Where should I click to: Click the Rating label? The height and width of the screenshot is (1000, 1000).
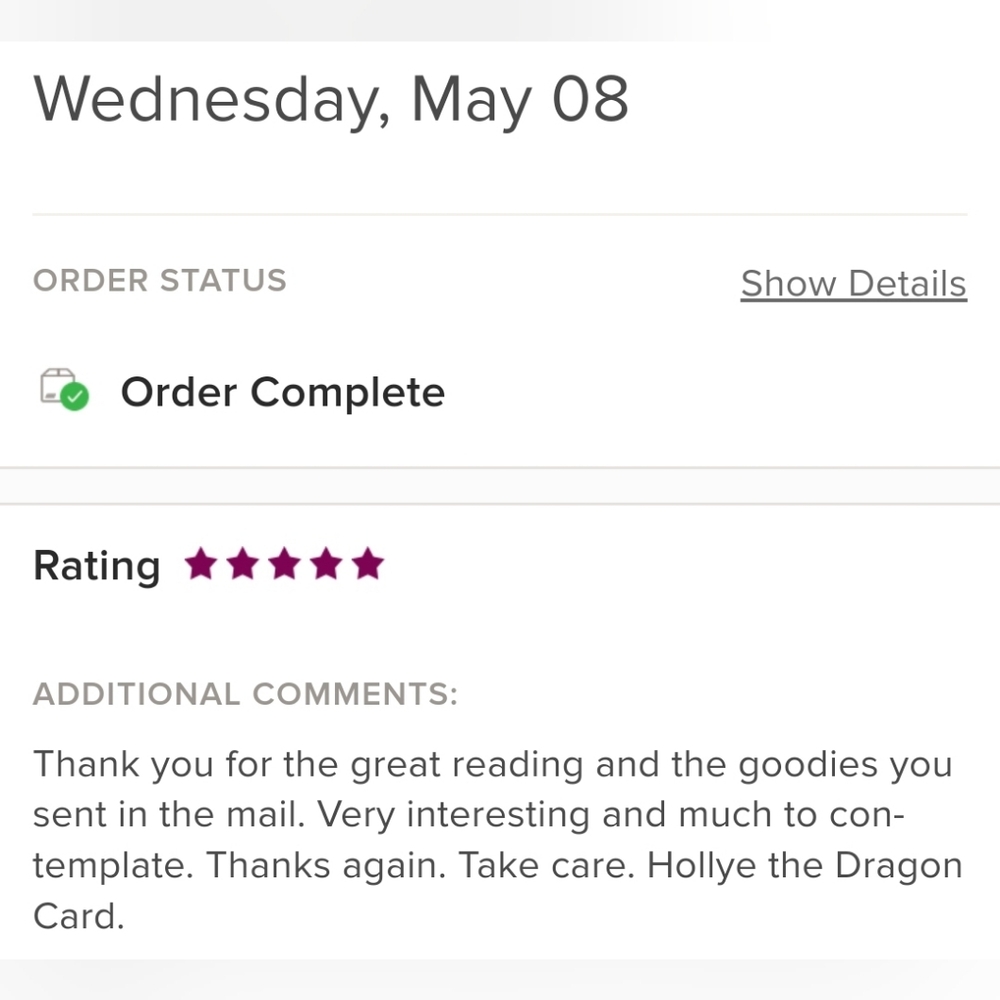96,566
